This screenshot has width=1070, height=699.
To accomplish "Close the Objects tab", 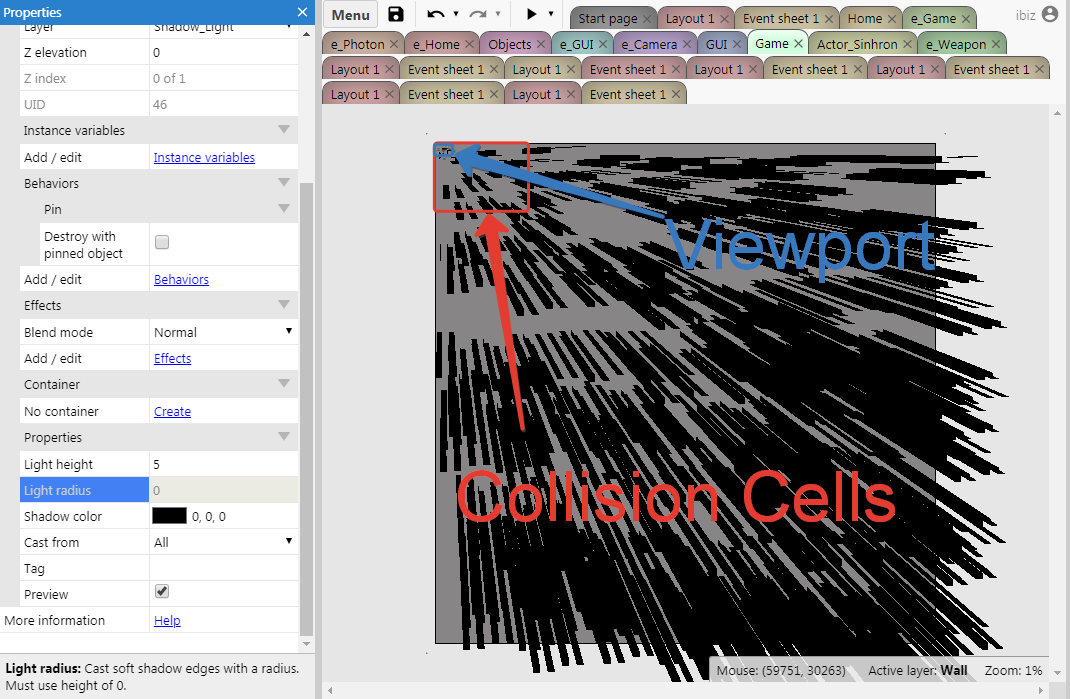I will pyautogui.click(x=540, y=44).
